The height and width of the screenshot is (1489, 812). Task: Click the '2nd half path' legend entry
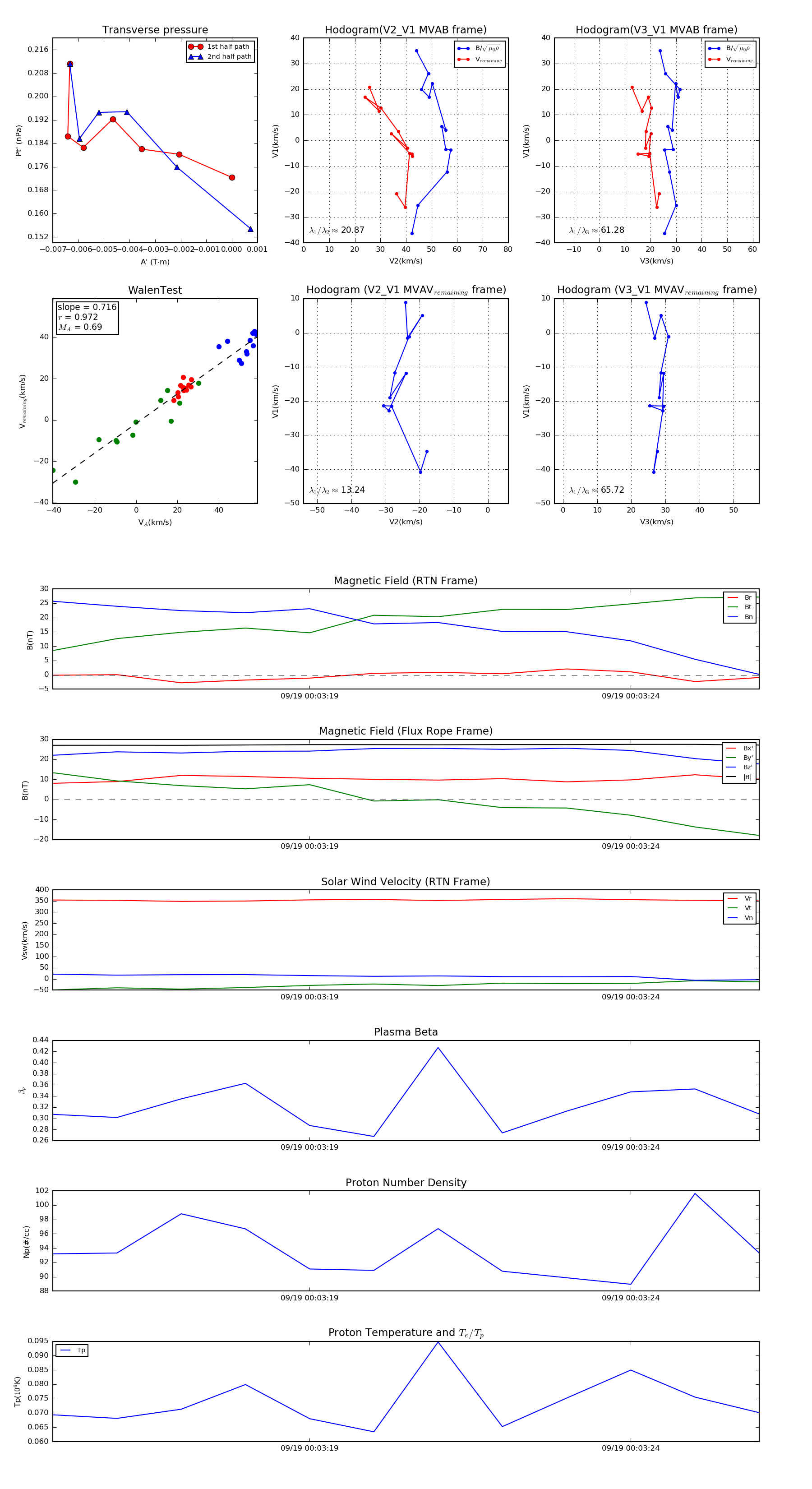(x=220, y=57)
